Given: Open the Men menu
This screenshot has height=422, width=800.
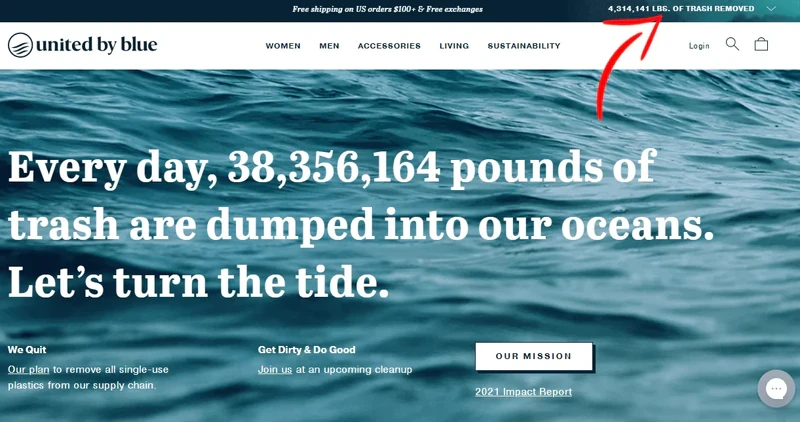Looking at the screenshot, I should (329, 46).
